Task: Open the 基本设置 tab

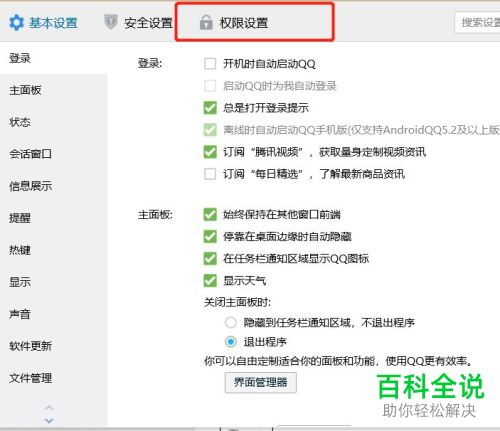Action: pyautogui.click(x=43, y=23)
